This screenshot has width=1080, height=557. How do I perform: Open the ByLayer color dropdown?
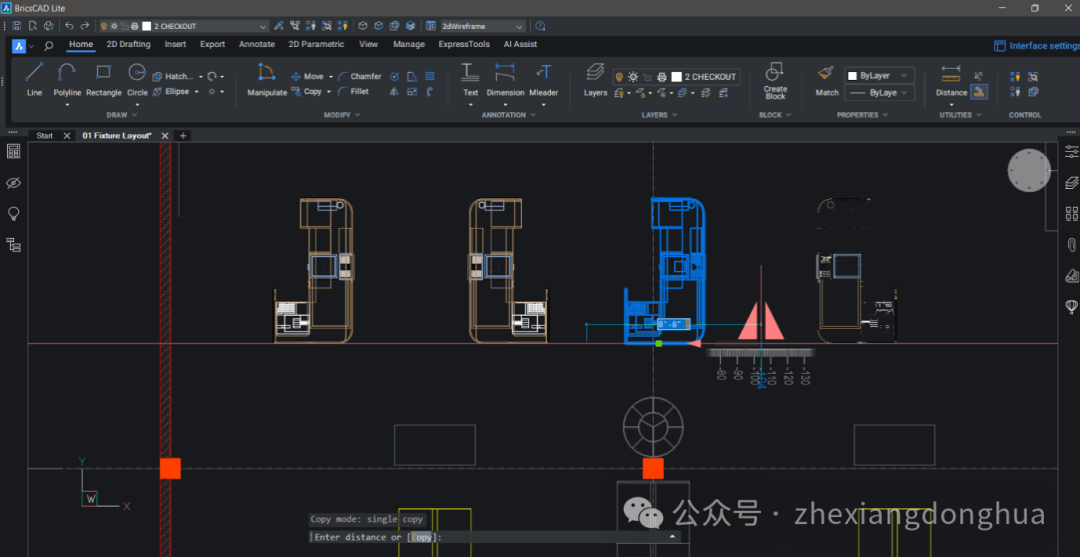tap(880, 76)
